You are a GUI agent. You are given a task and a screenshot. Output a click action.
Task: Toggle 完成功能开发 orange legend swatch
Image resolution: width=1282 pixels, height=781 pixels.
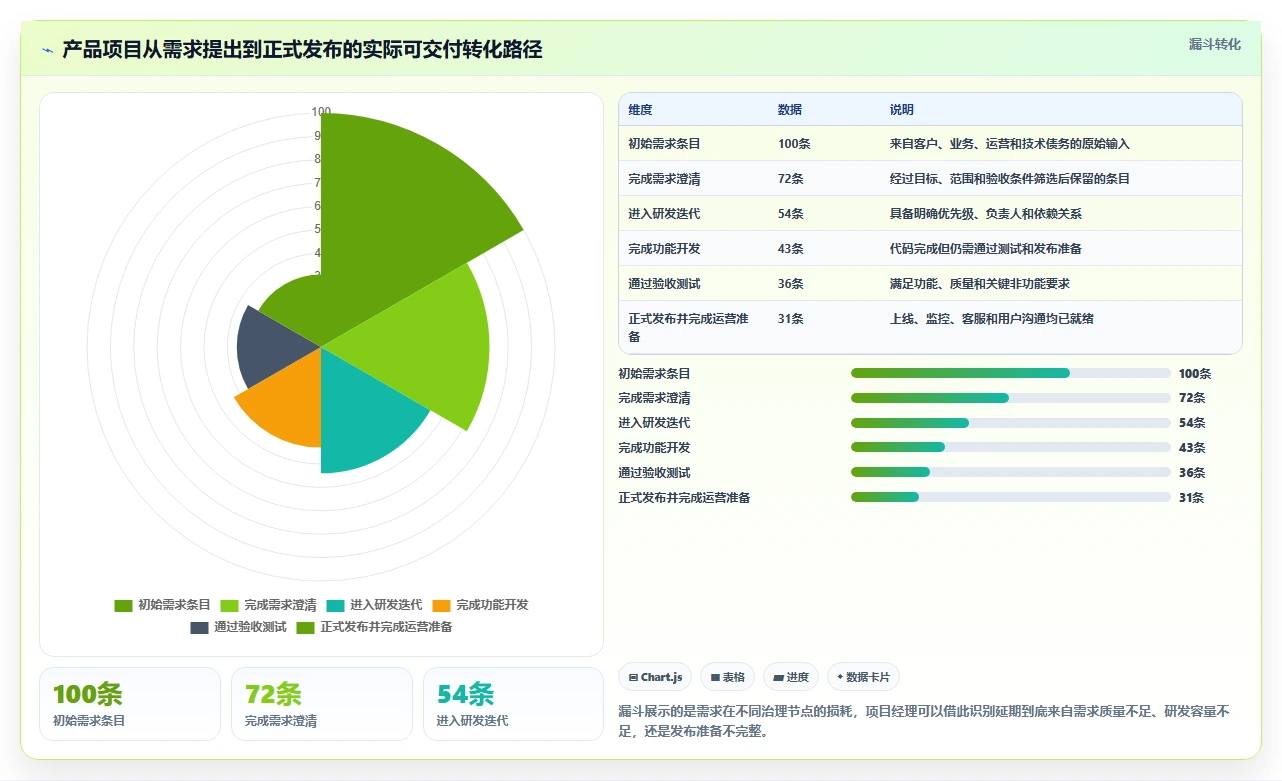coord(441,605)
